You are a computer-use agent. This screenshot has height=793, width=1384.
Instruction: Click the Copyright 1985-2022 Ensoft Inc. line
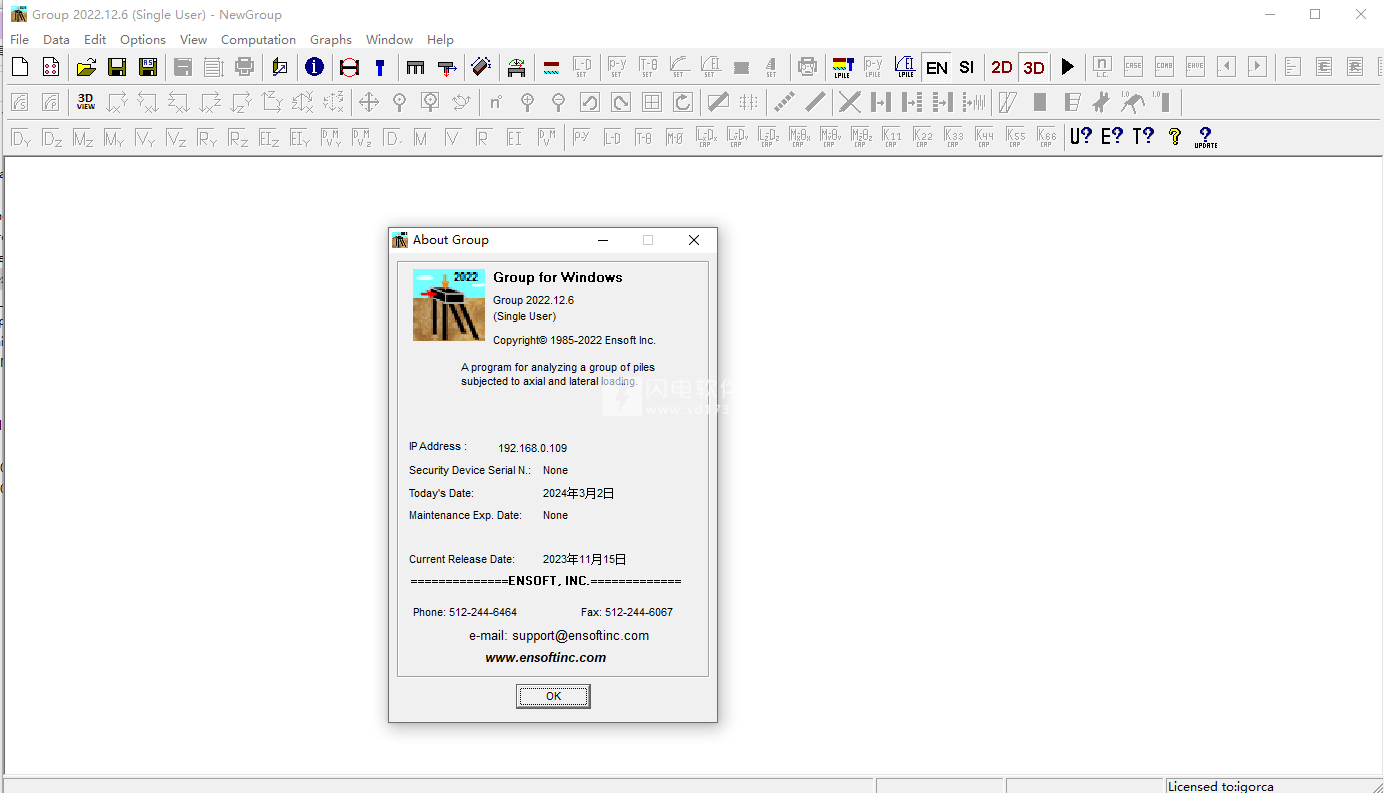(574, 340)
